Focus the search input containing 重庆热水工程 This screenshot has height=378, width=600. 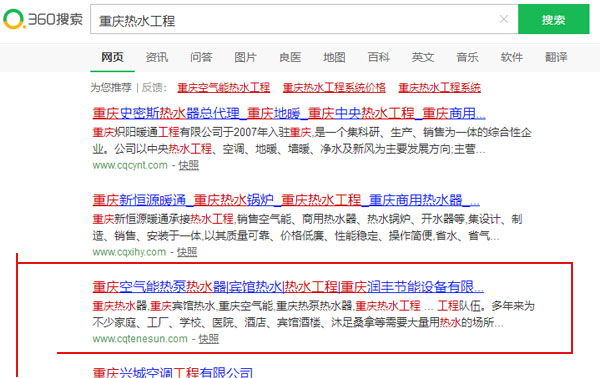click(x=304, y=19)
